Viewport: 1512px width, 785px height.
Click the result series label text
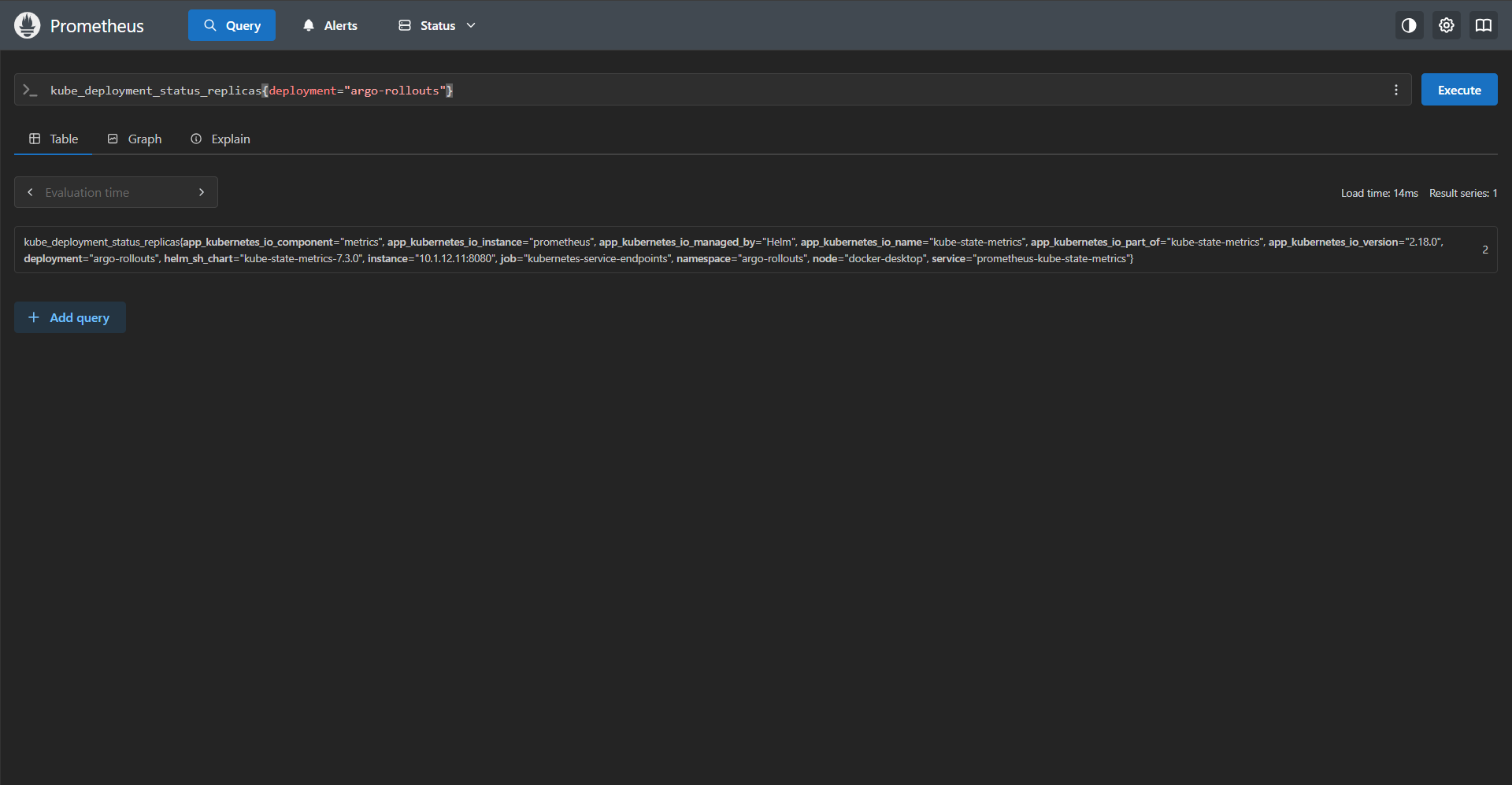[x=734, y=250]
